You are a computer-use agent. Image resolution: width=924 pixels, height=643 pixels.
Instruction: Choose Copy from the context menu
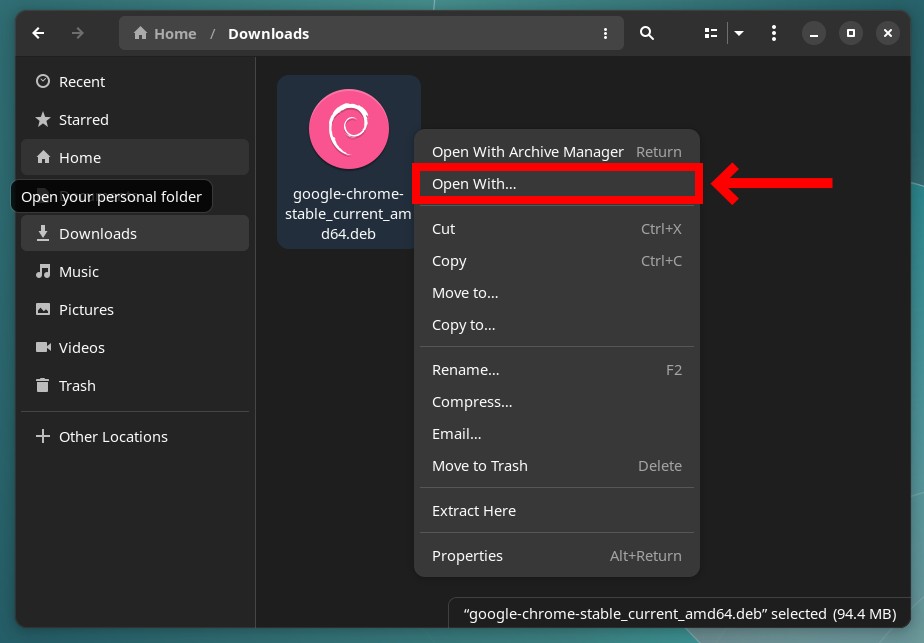[557, 261]
